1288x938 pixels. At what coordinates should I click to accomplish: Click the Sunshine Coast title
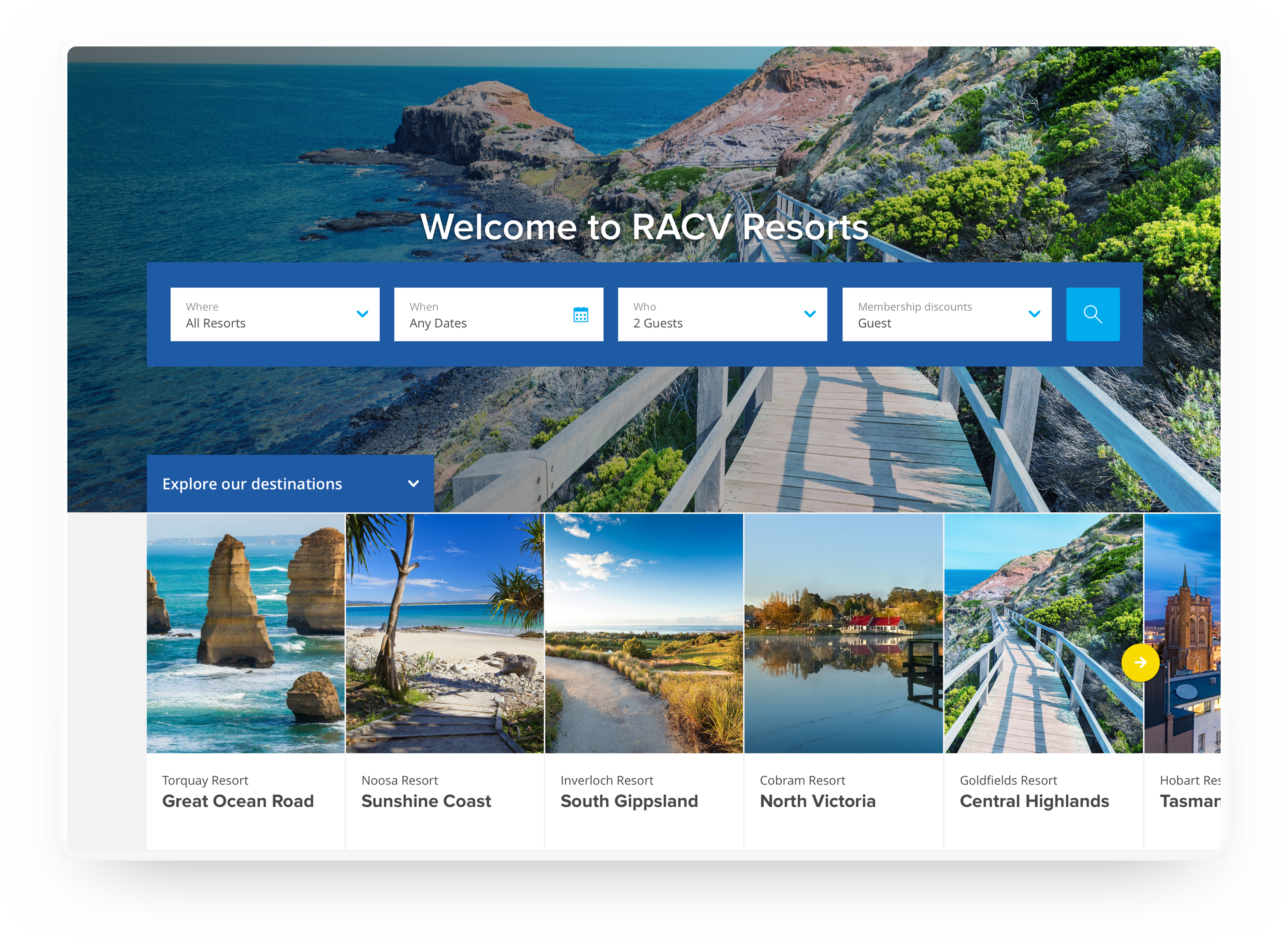pyautogui.click(x=426, y=801)
